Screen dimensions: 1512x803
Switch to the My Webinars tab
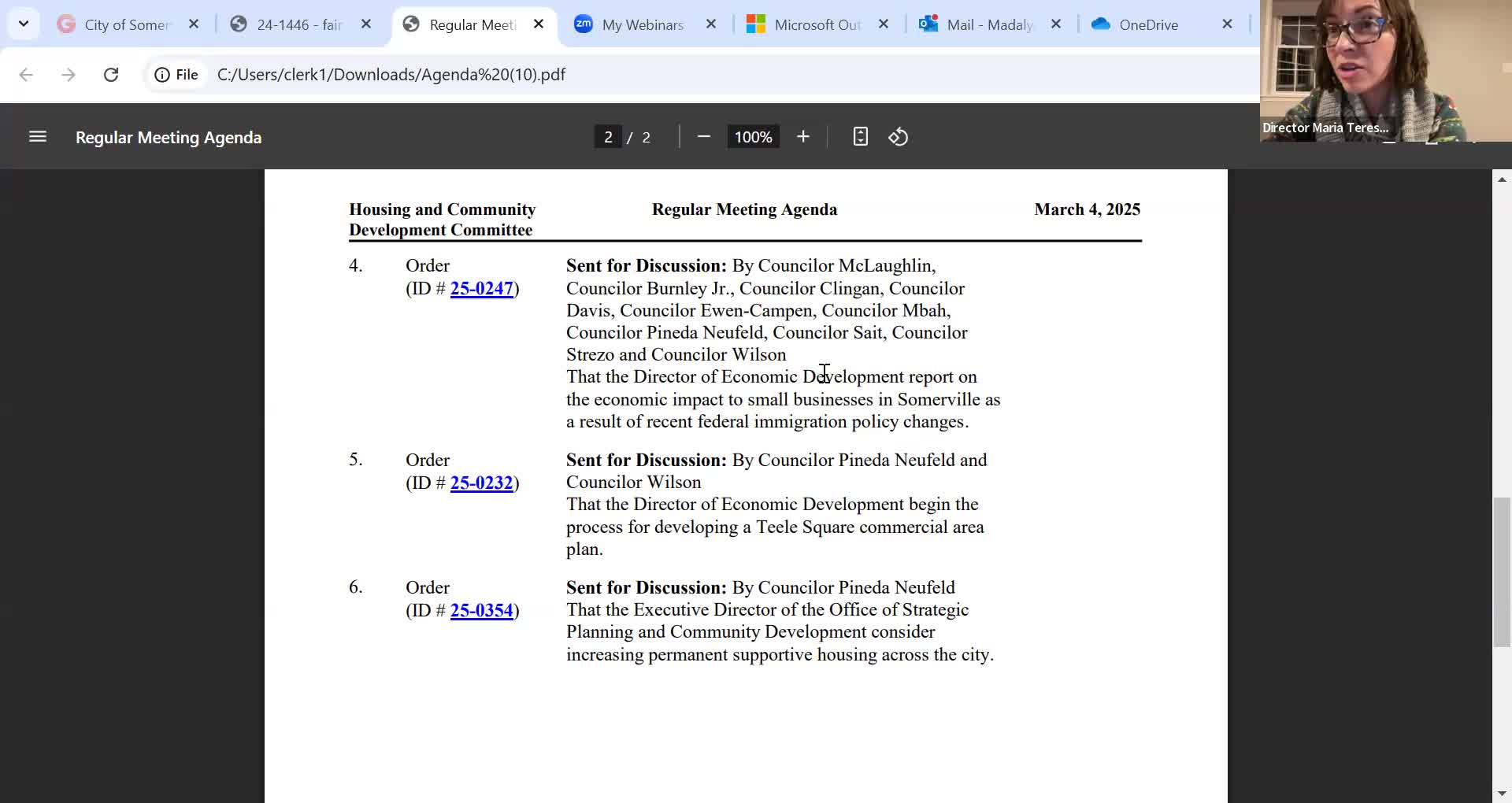point(643,24)
